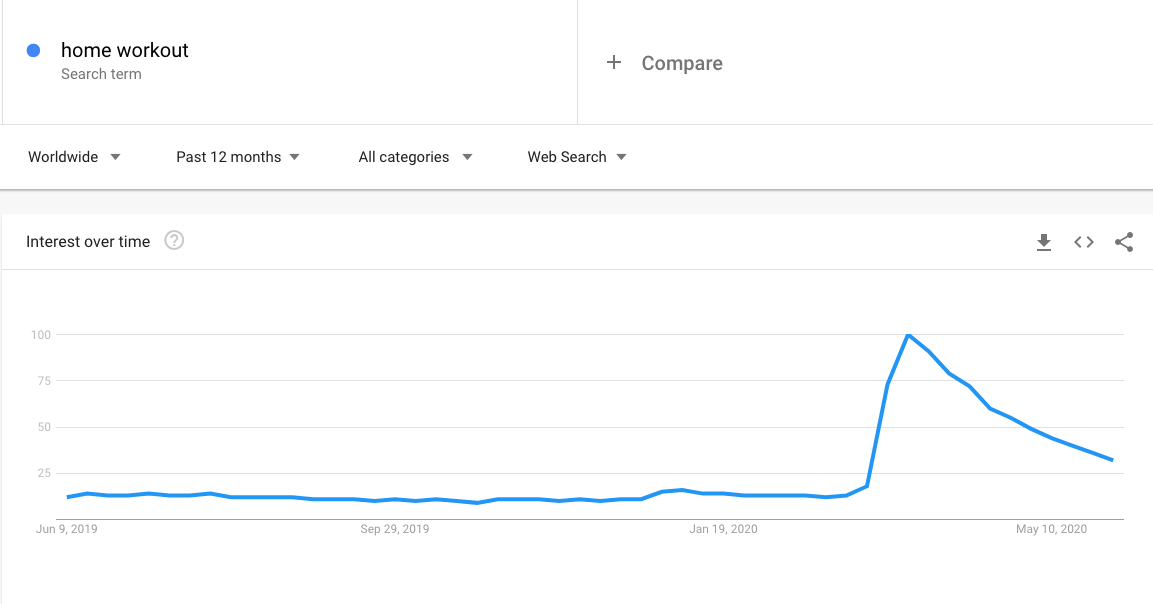Image resolution: width=1153 pixels, height=604 pixels.
Task: Add a comparison term with Compare
Action: [x=681, y=63]
